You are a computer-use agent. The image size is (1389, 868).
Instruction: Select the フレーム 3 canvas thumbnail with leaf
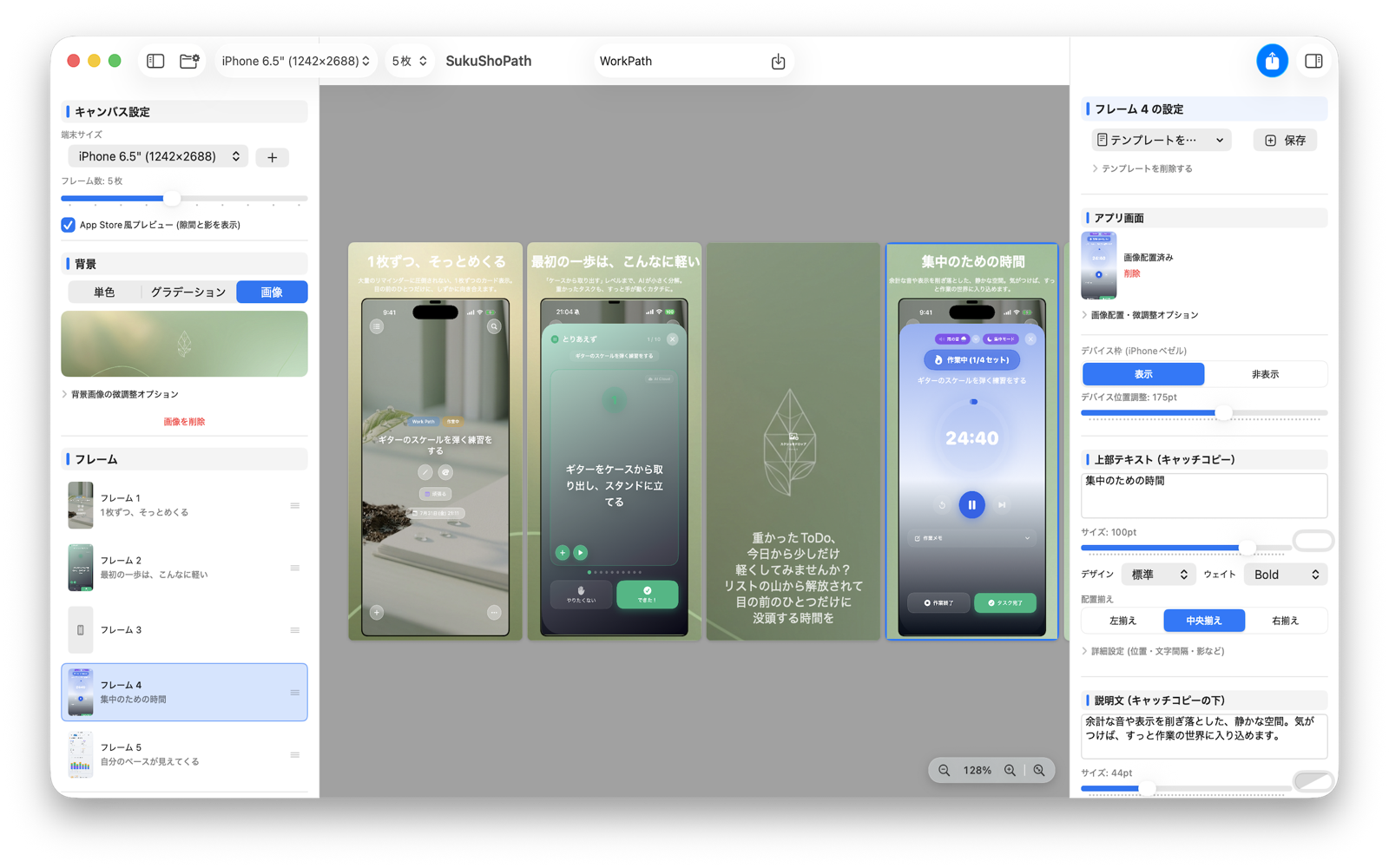point(793,441)
